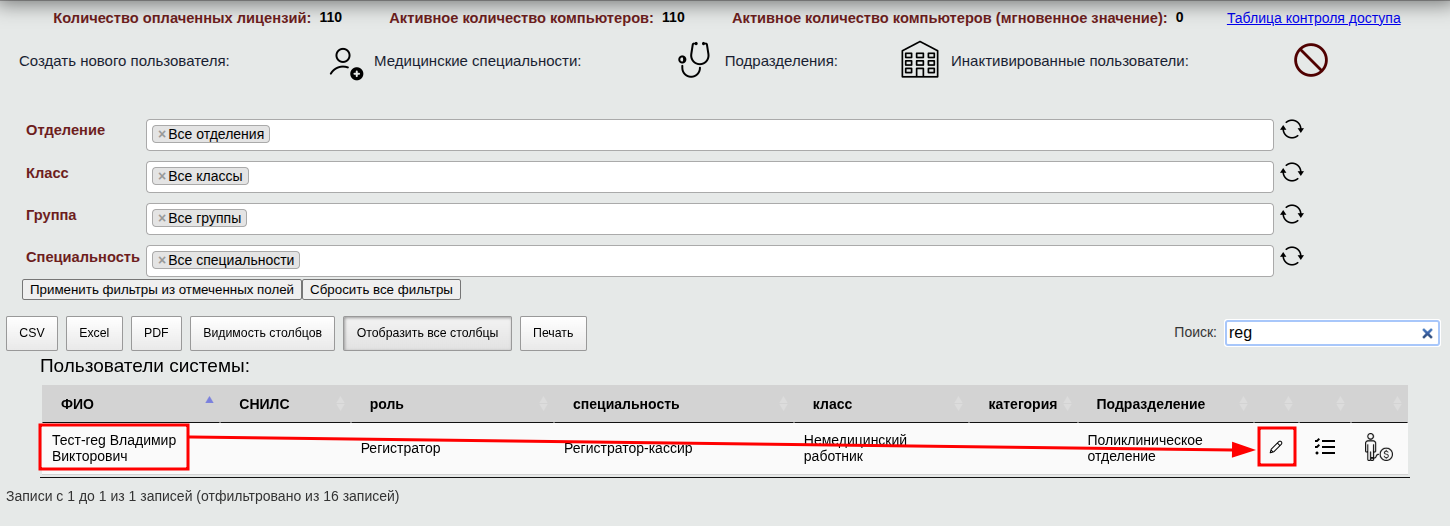Export table with Excel button
Image resolution: width=1450 pixels, height=526 pixels.
coord(94,333)
